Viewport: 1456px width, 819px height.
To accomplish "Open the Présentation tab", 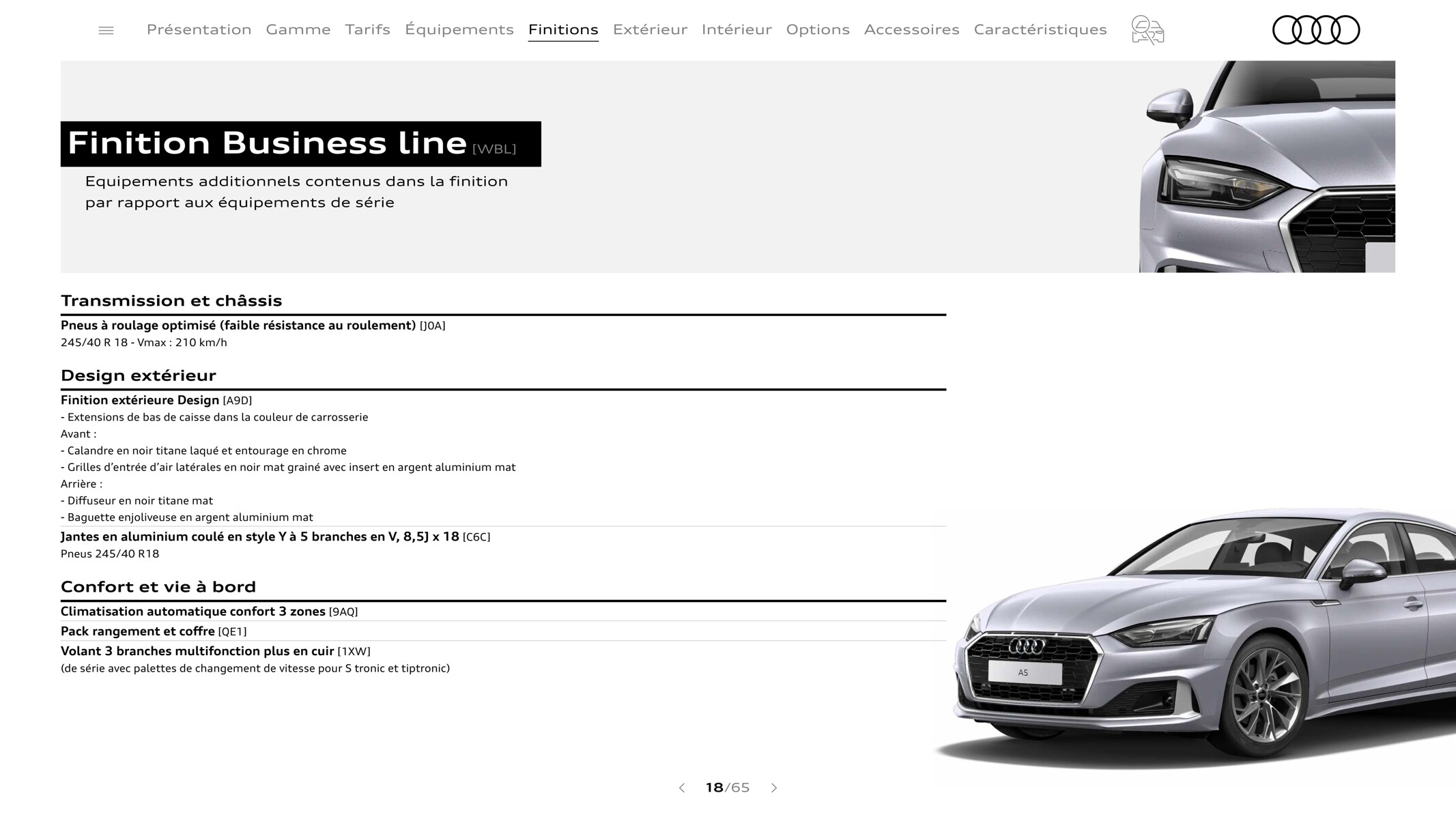I will coord(199,29).
